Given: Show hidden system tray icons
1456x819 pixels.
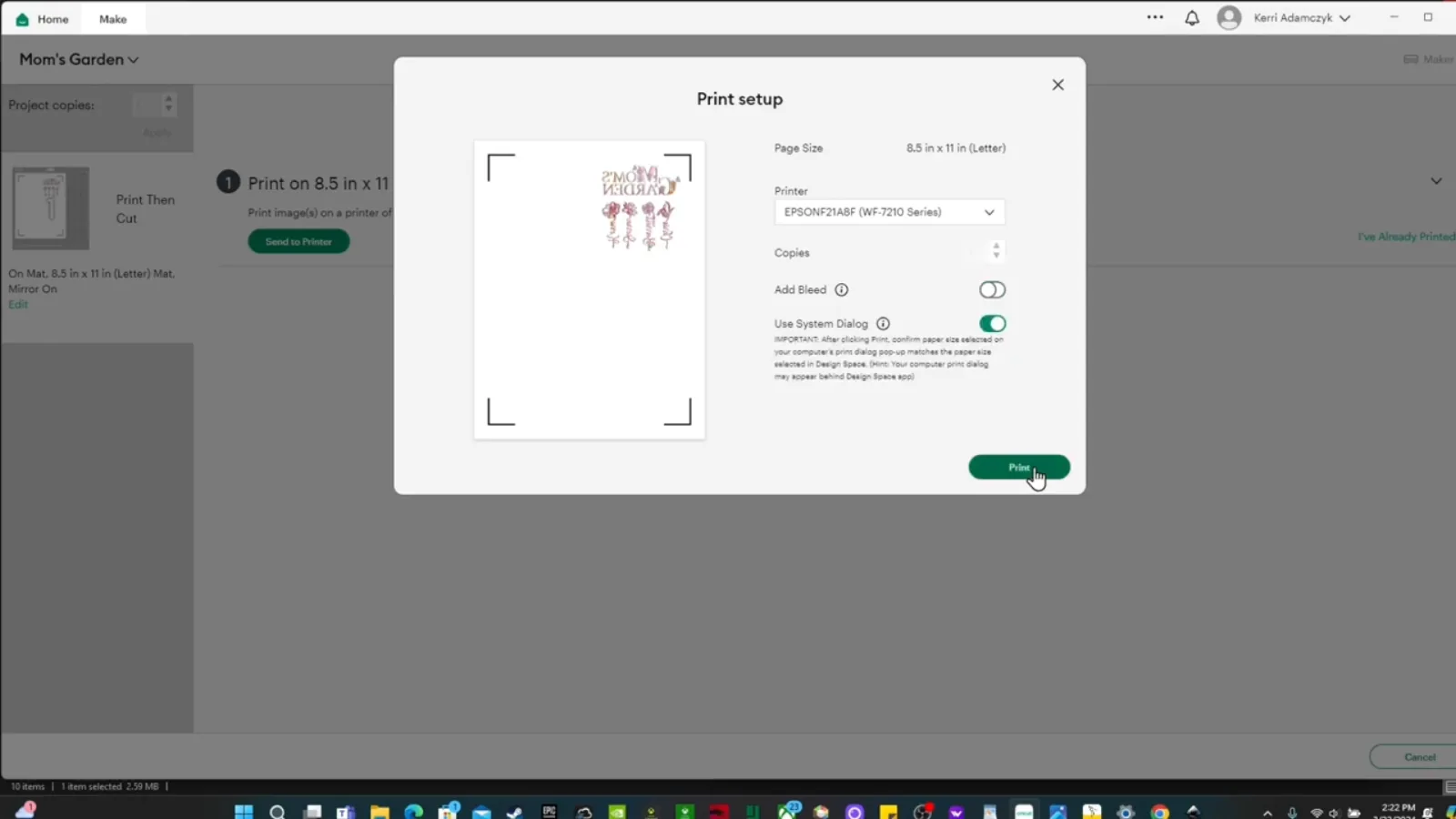Looking at the screenshot, I should coord(1267,813).
